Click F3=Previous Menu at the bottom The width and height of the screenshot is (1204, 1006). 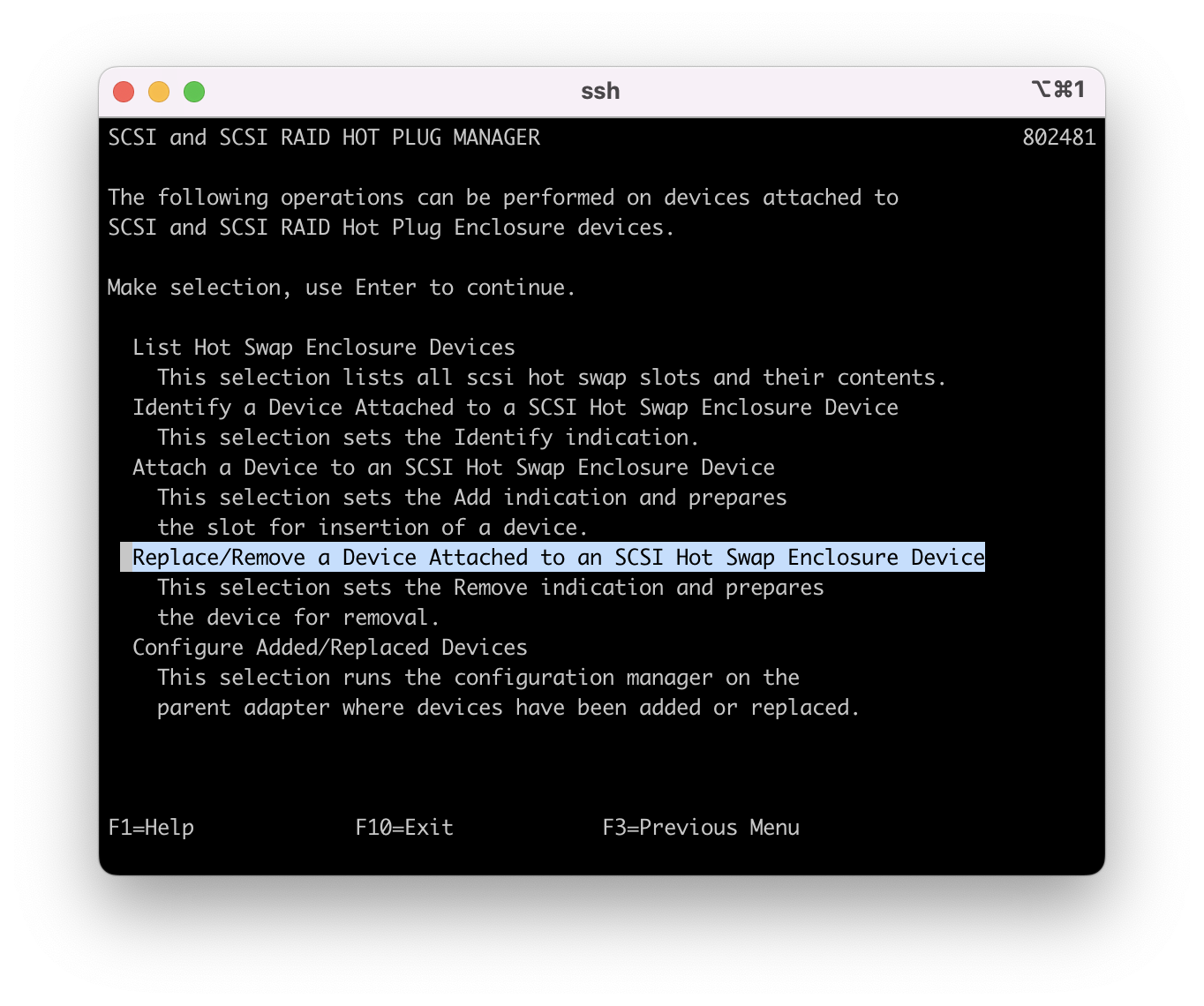[701, 828]
